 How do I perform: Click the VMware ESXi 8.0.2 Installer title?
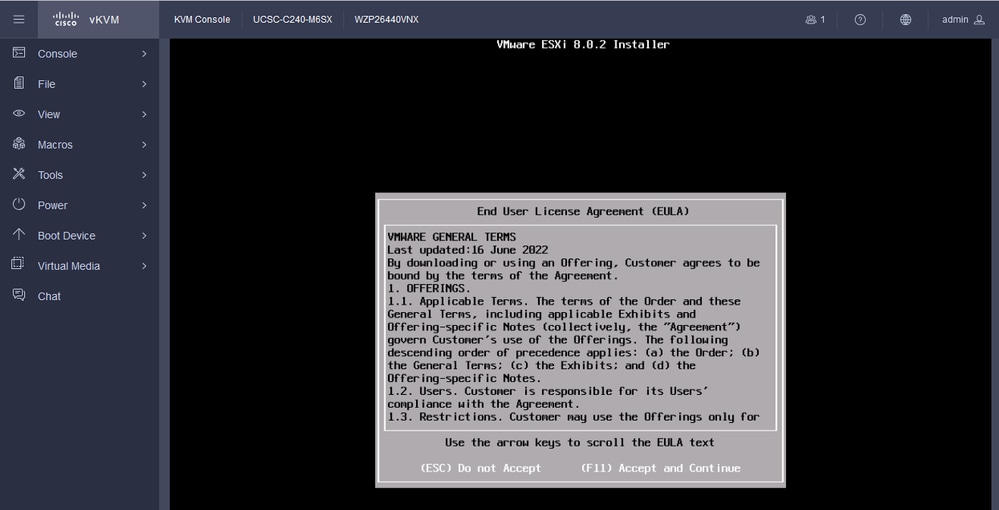[583, 44]
